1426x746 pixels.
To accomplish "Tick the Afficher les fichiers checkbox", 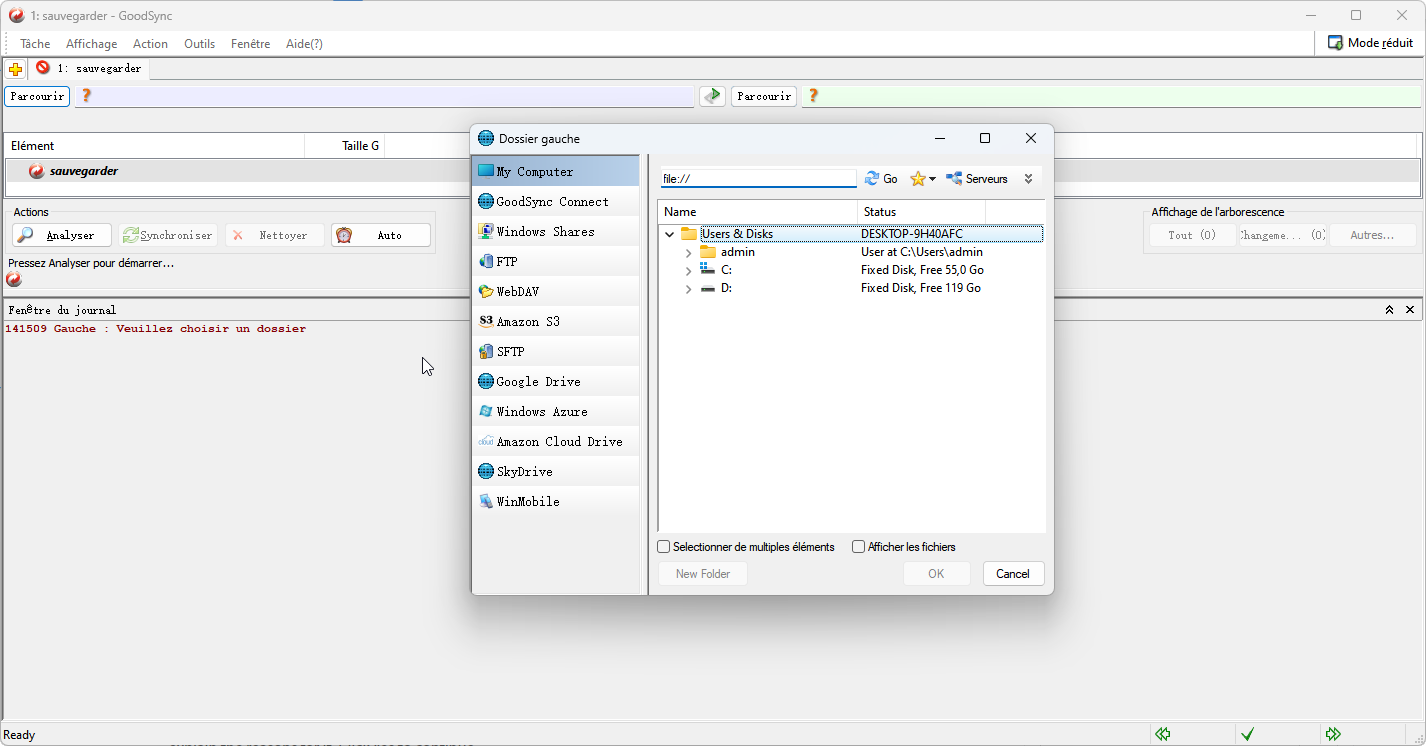I will [858, 547].
